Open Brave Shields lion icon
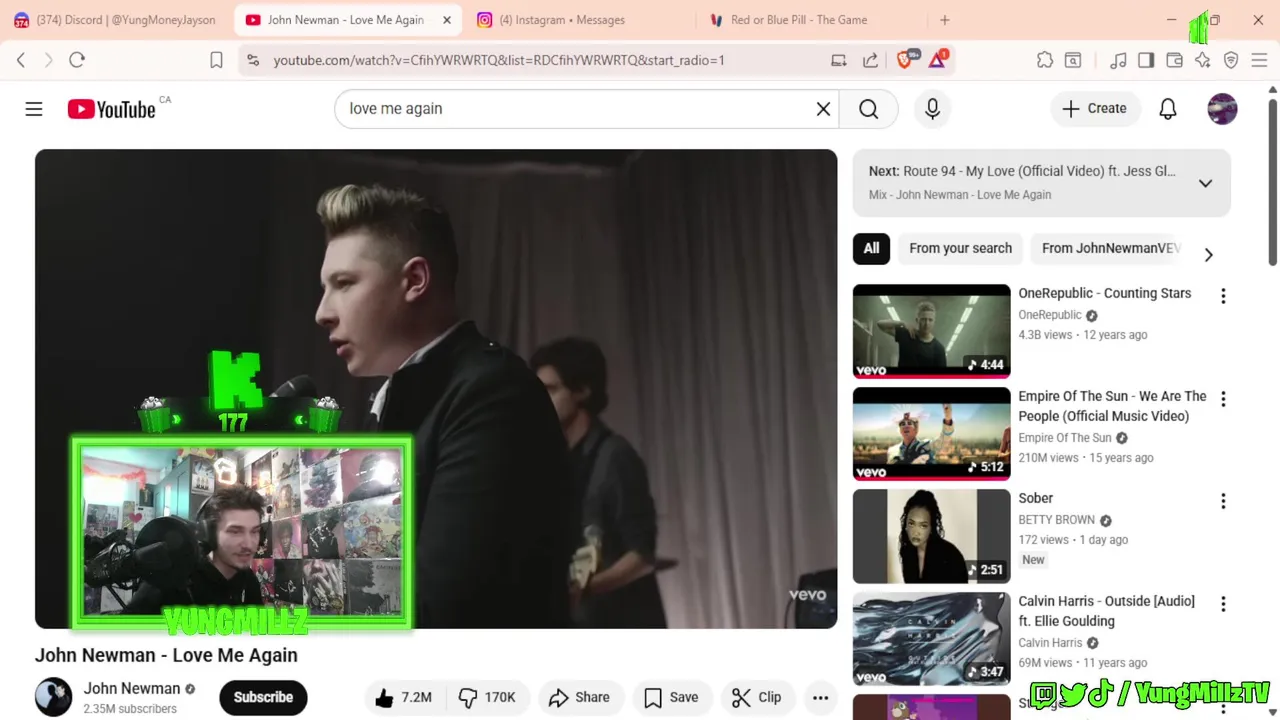Screen dimensions: 1280x720 click(905, 60)
